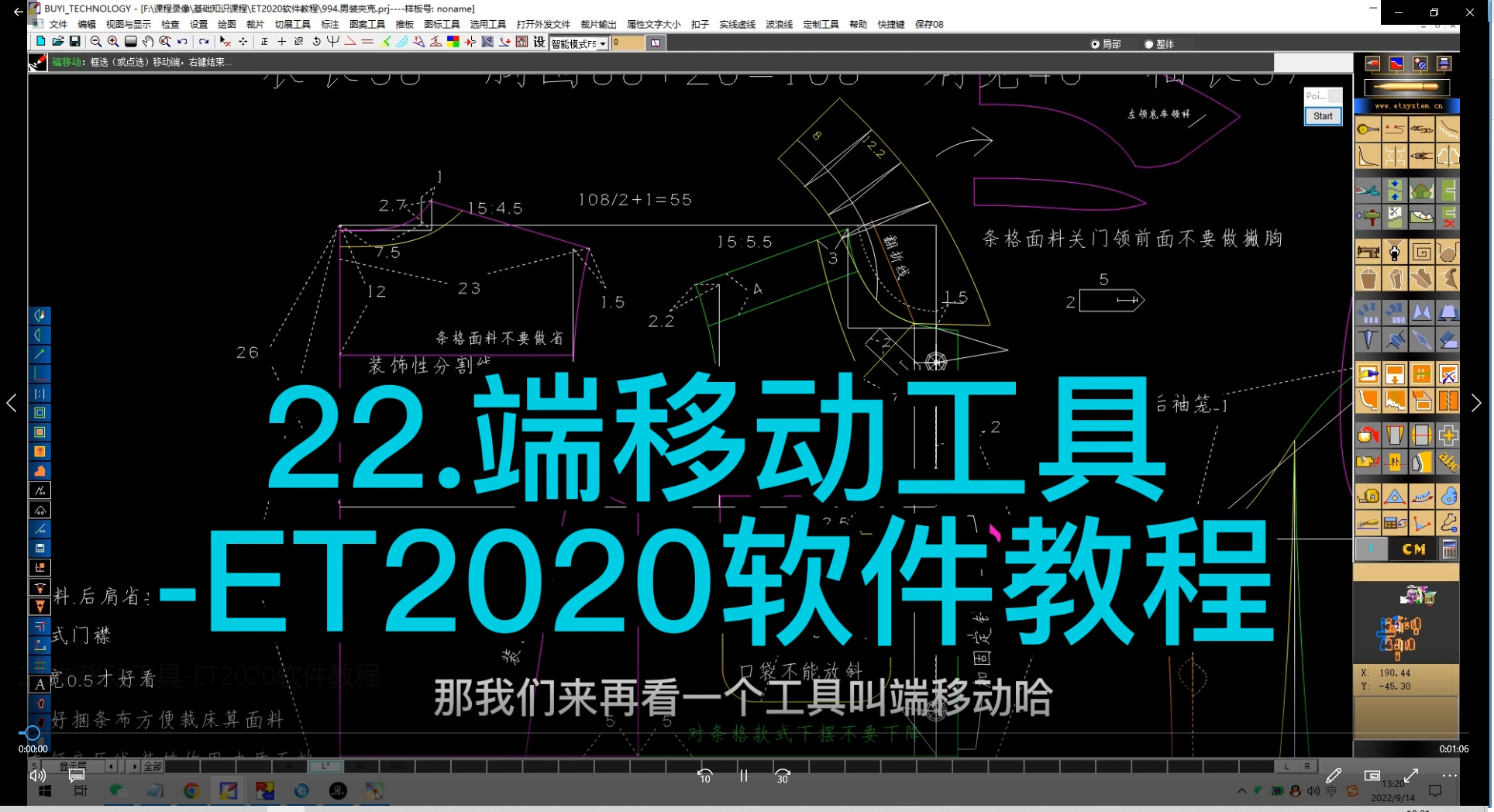Image resolution: width=1494 pixels, height=812 pixels.
Task: Click the www.etsystem.cn link banner
Action: coord(1407,105)
